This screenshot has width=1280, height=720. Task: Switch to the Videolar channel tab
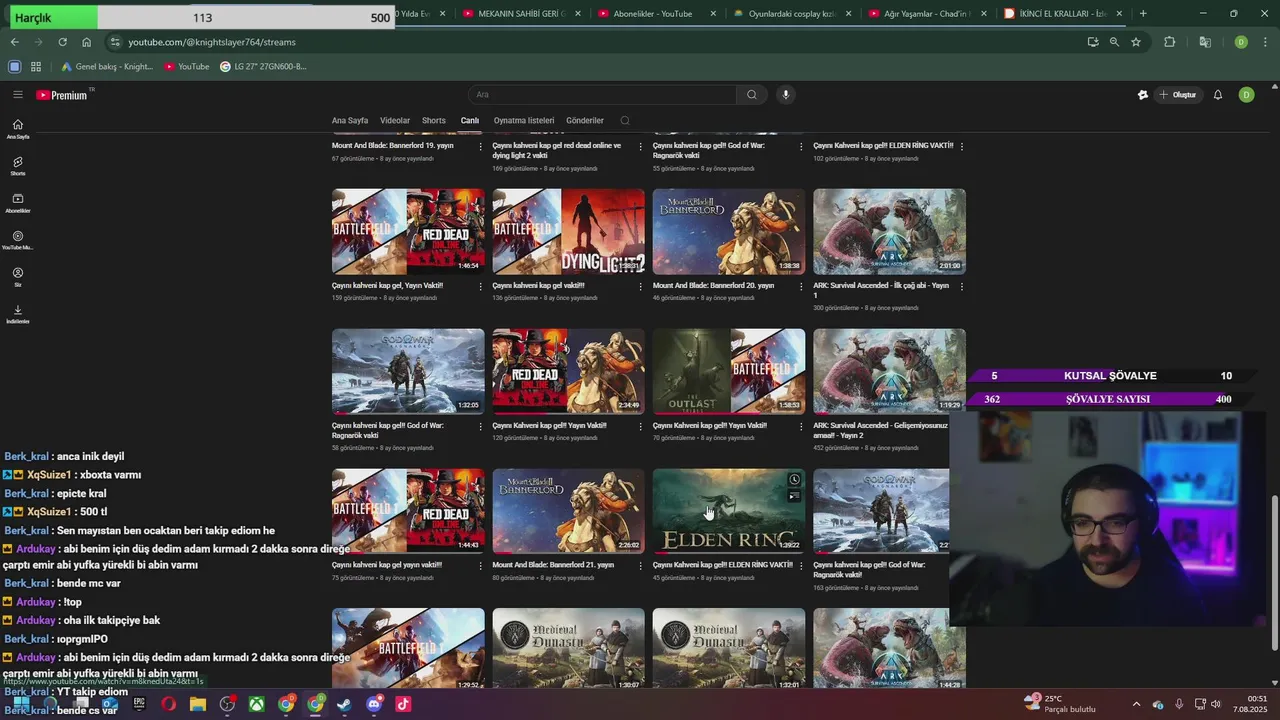(395, 121)
